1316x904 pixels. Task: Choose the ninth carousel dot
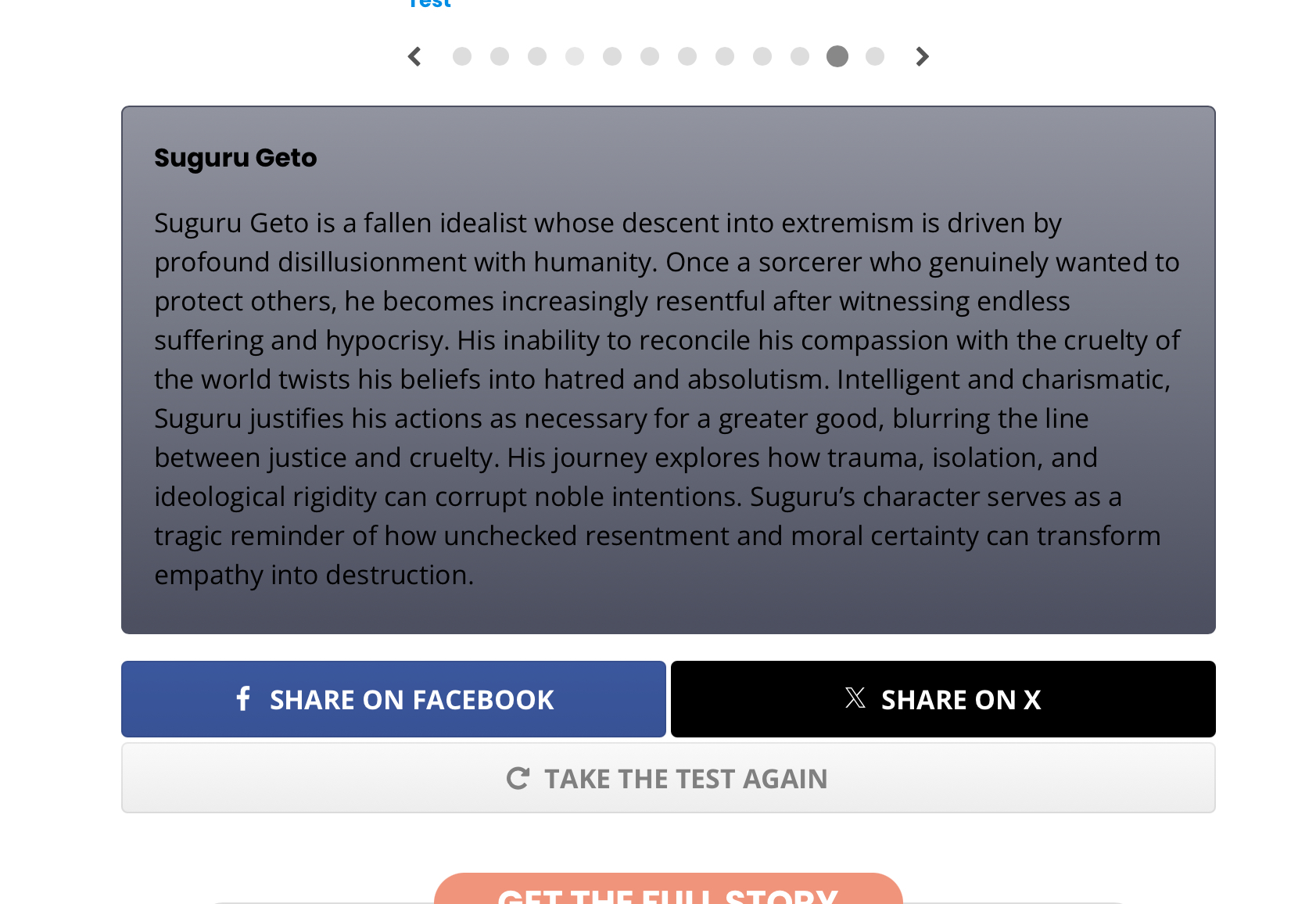[x=762, y=56]
